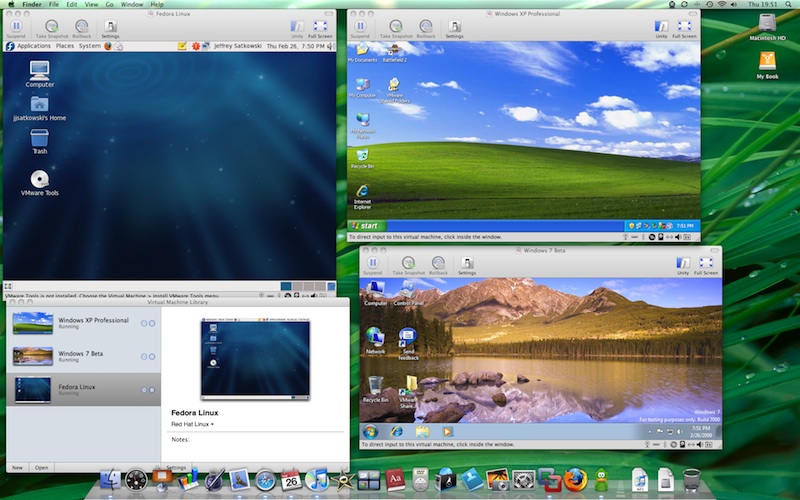Open My Computer on the Windows XP desktop

click(x=363, y=88)
